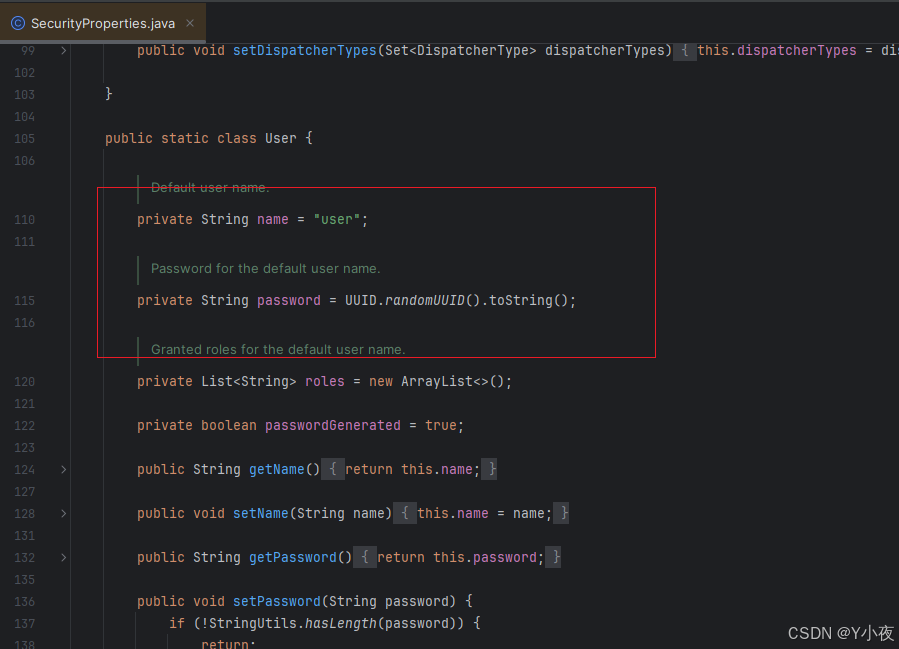Expand folded getPassword method at line 132
The height and width of the screenshot is (649, 899).
[64, 557]
